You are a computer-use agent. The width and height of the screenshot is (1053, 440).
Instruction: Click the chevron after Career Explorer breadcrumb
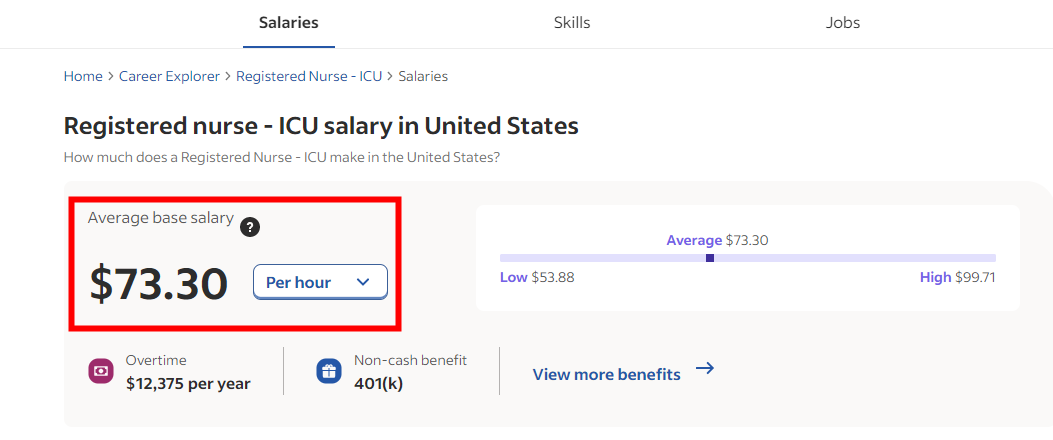tap(228, 77)
